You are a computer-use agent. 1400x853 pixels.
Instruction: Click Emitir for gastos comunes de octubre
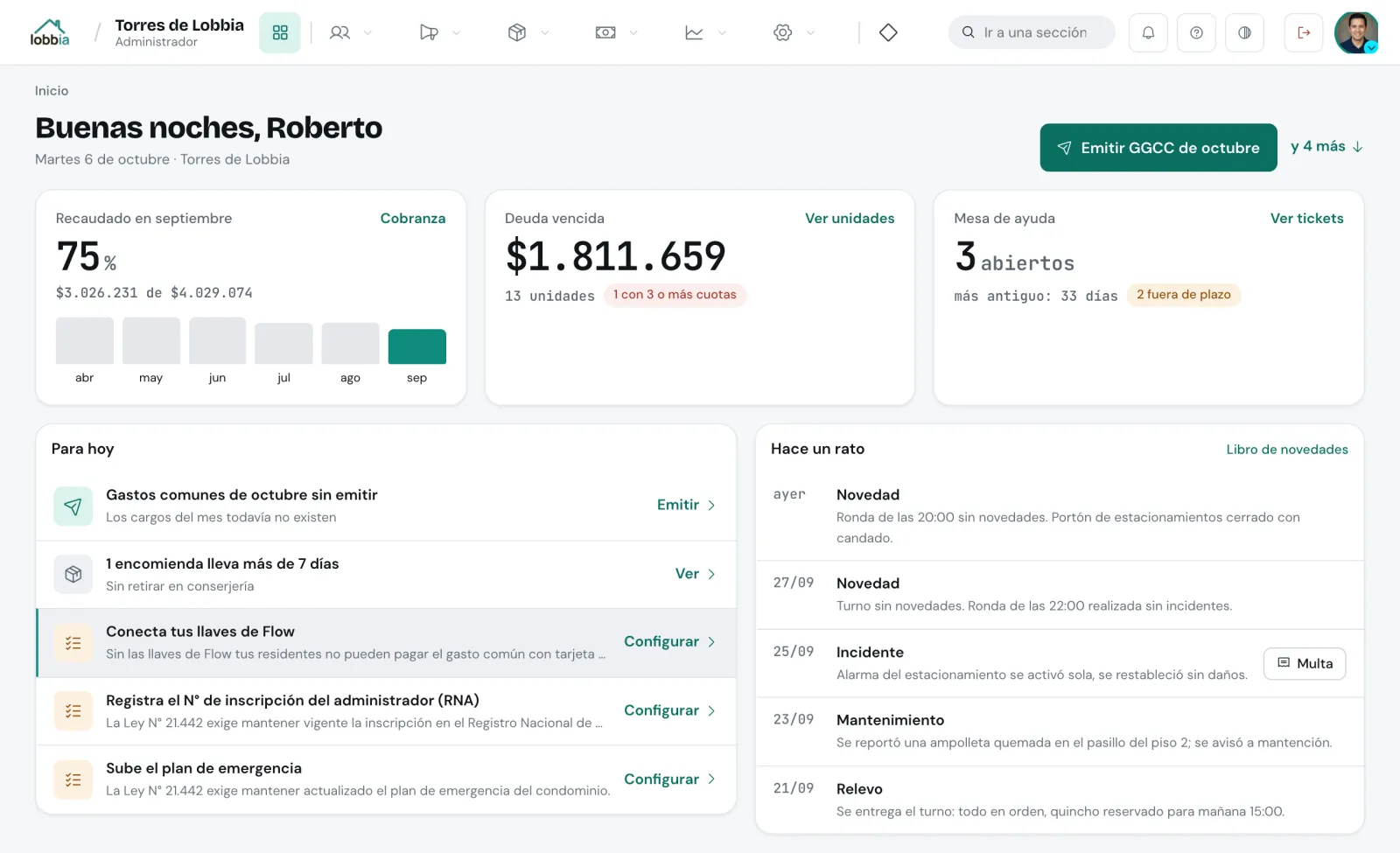point(686,505)
